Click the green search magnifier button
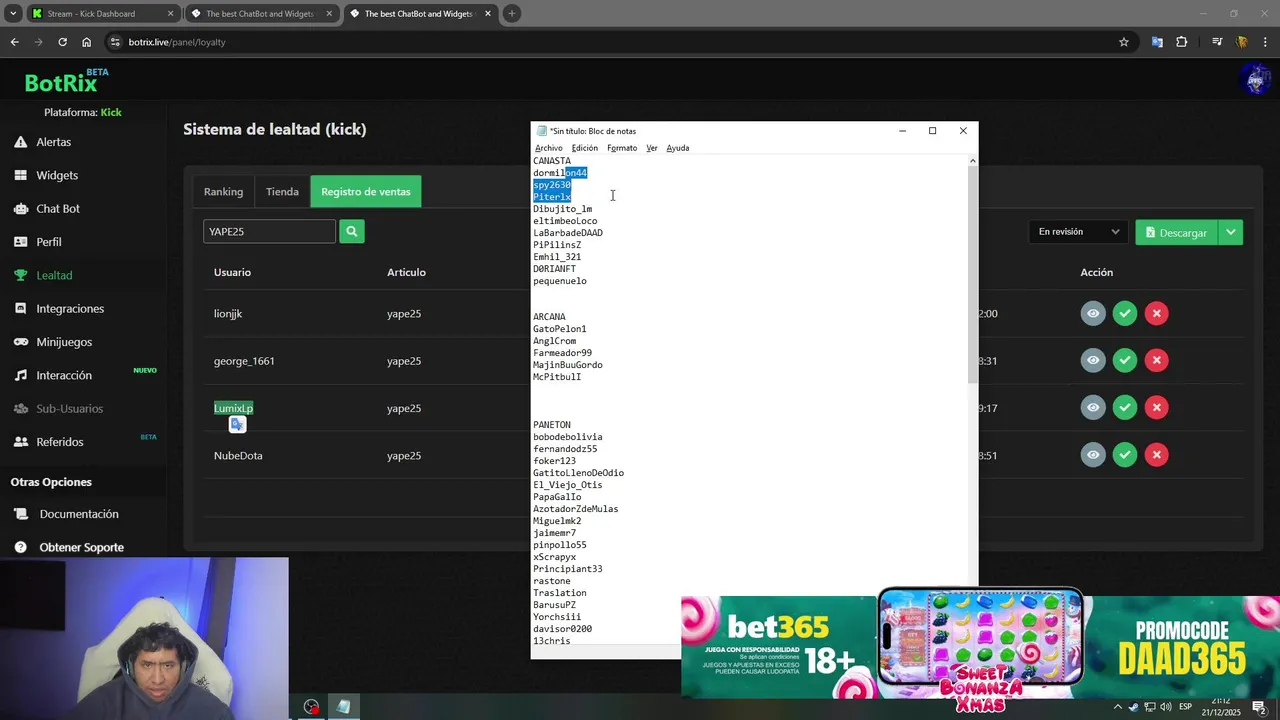 [351, 231]
